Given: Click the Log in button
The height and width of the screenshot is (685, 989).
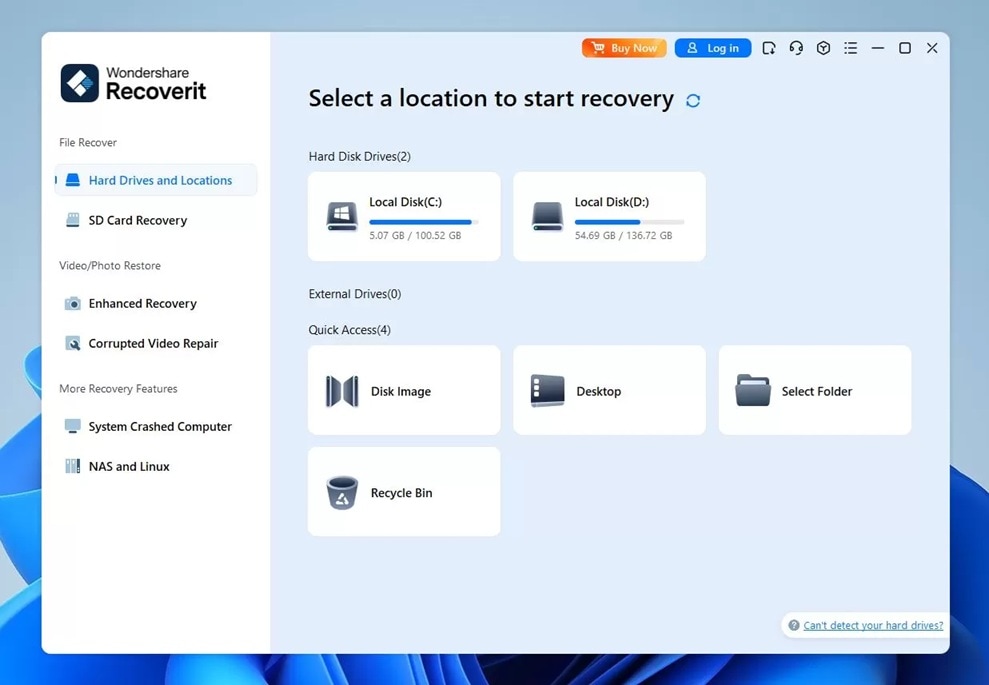Looking at the screenshot, I should [712, 47].
